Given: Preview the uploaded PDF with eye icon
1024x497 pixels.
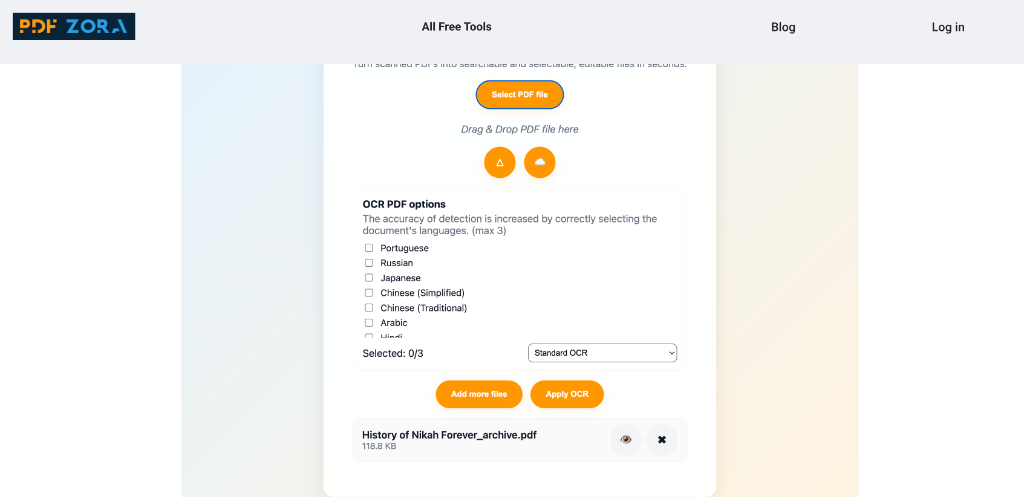Looking at the screenshot, I should pos(626,439).
